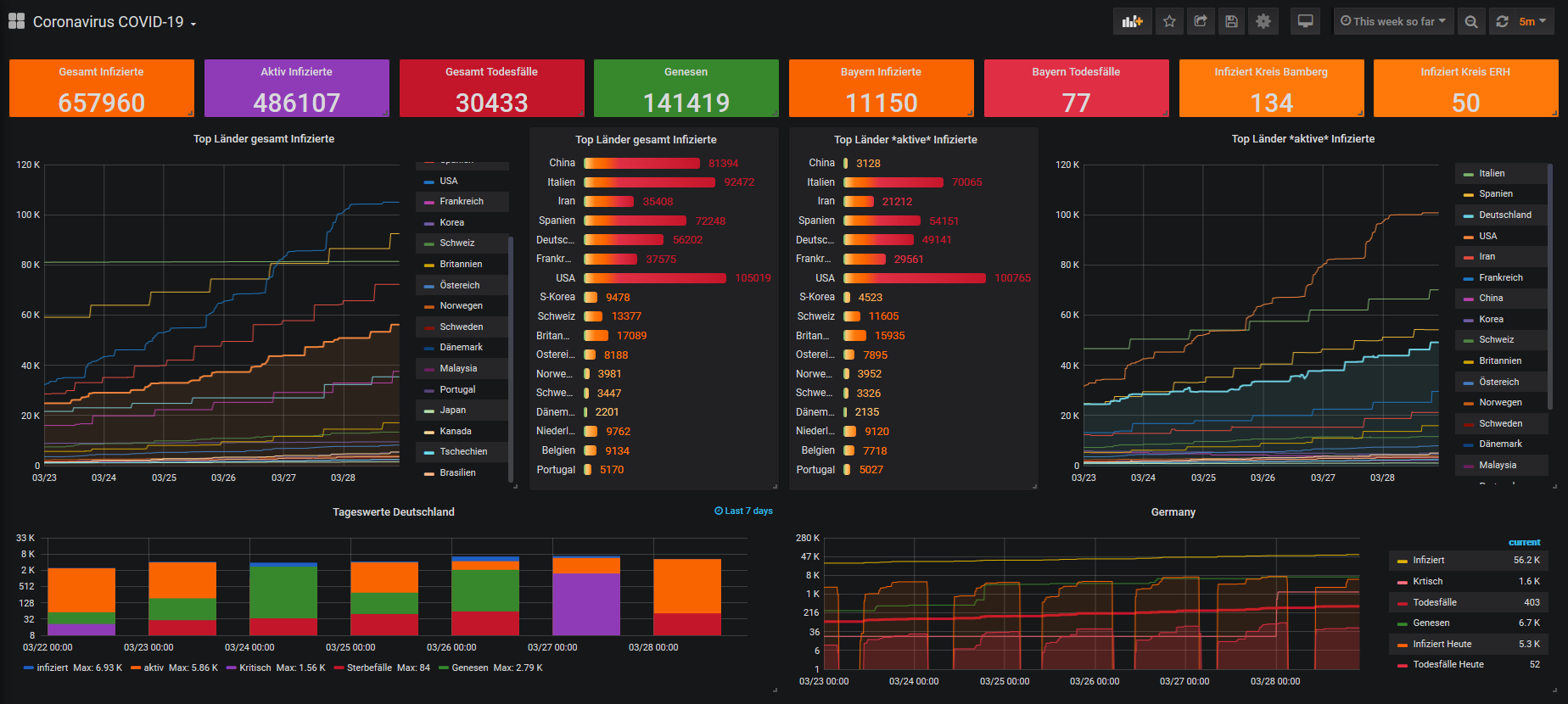Toggle Frankreich series in left legend
The width and height of the screenshot is (1568, 704).
pos(462,201)
